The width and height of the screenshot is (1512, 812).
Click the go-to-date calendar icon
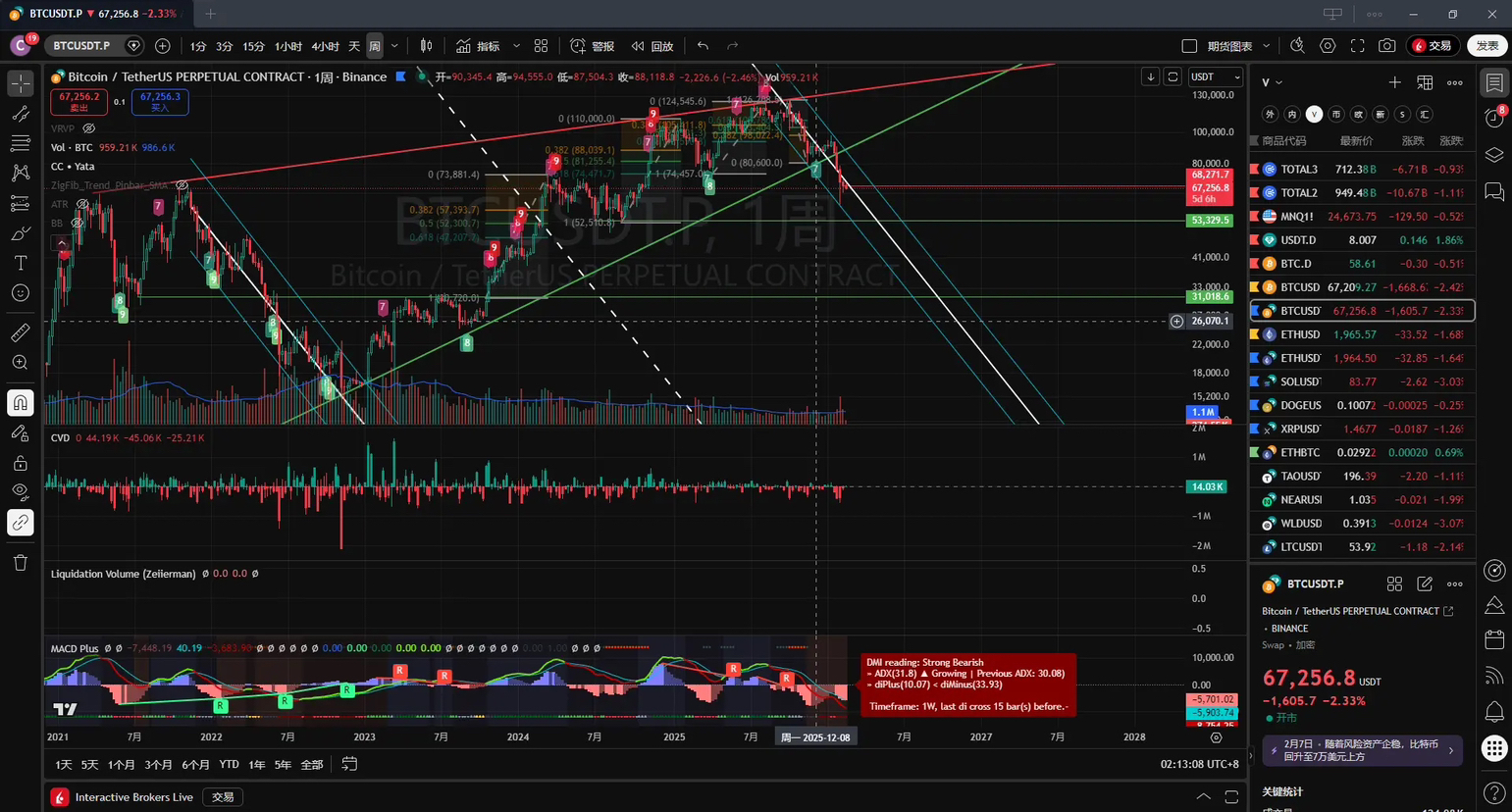pyautogui.click(x=349, y=764)
